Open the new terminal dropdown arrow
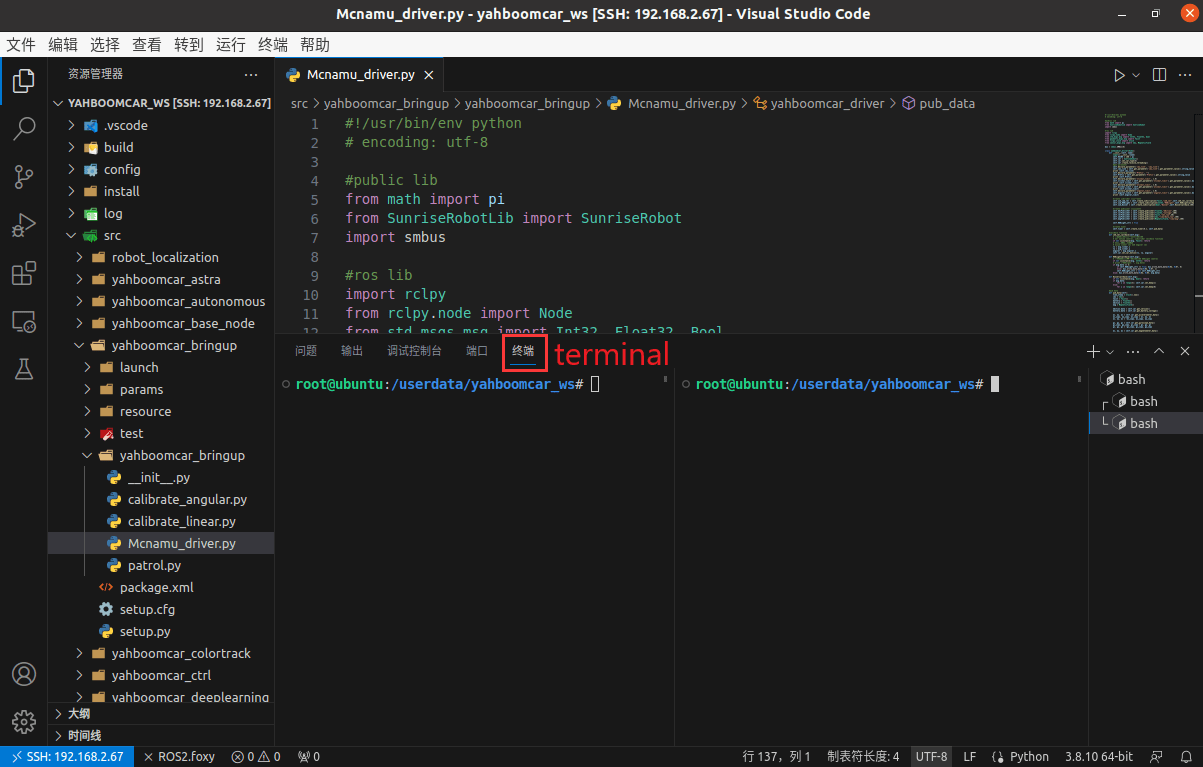This screenshot has height=767, width=1203. pos(1110,352)
